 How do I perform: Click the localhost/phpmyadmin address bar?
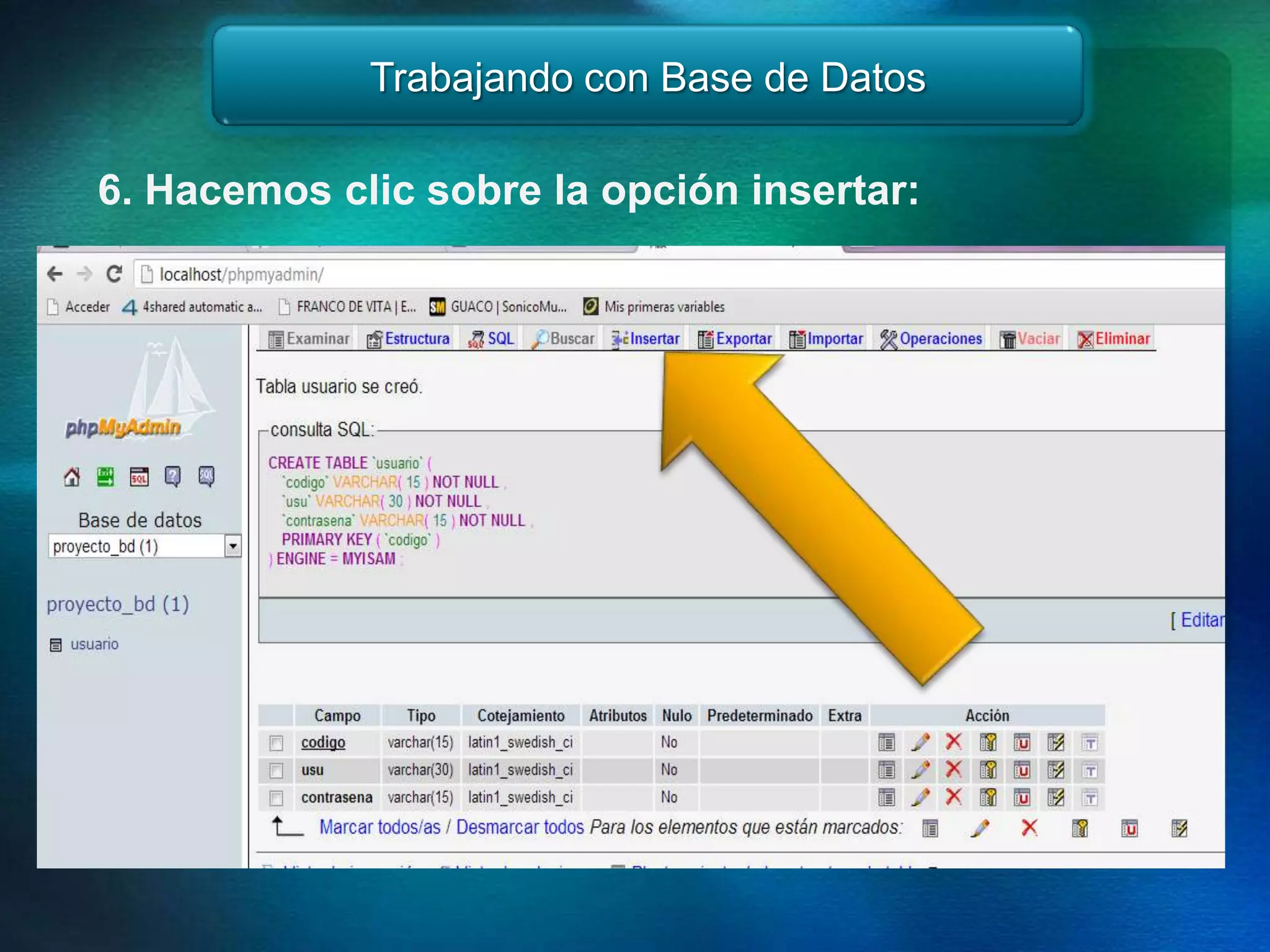pyautogui.click(x=679, y=274)
